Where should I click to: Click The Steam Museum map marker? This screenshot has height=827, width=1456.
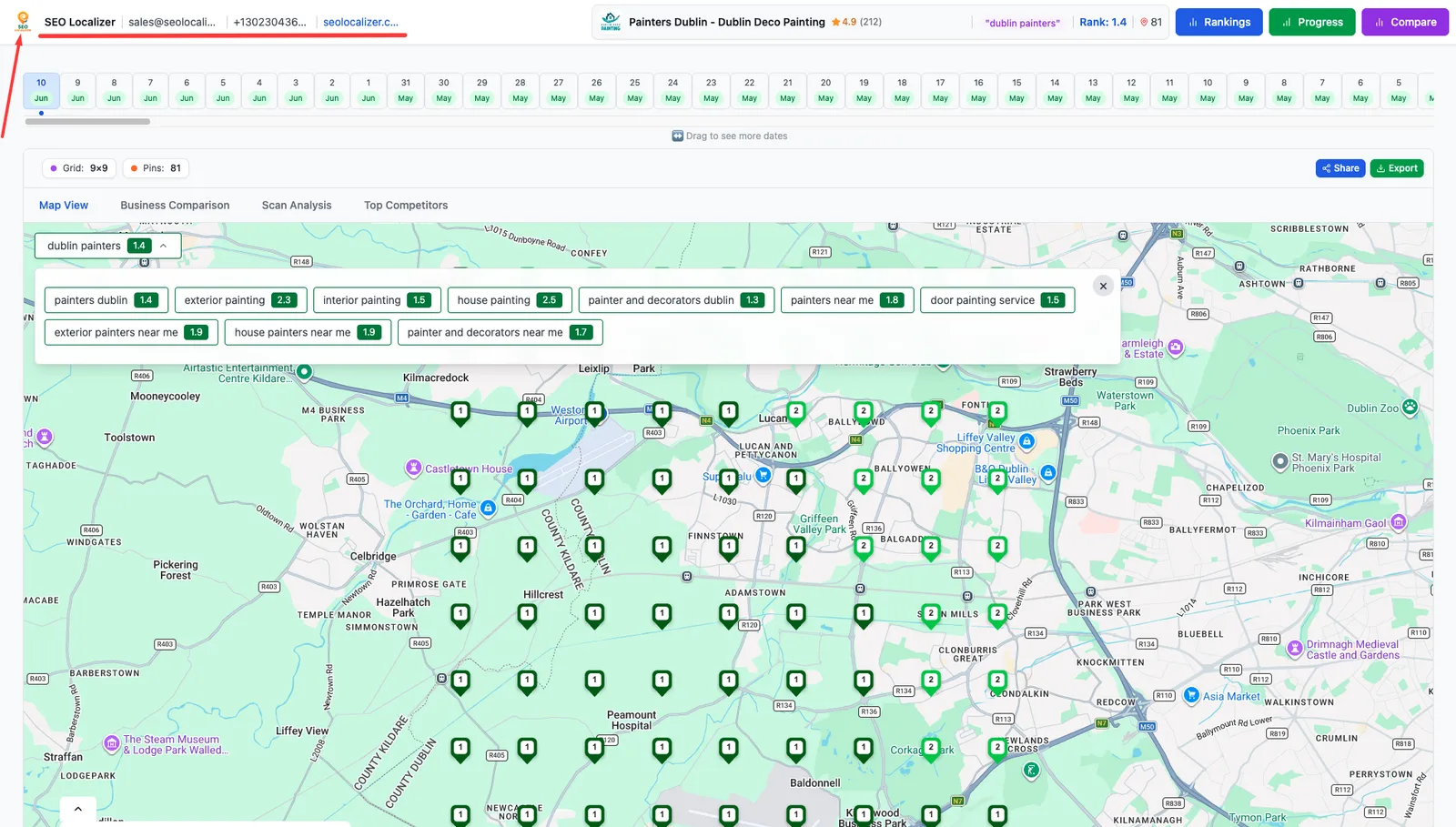(111, 743)
